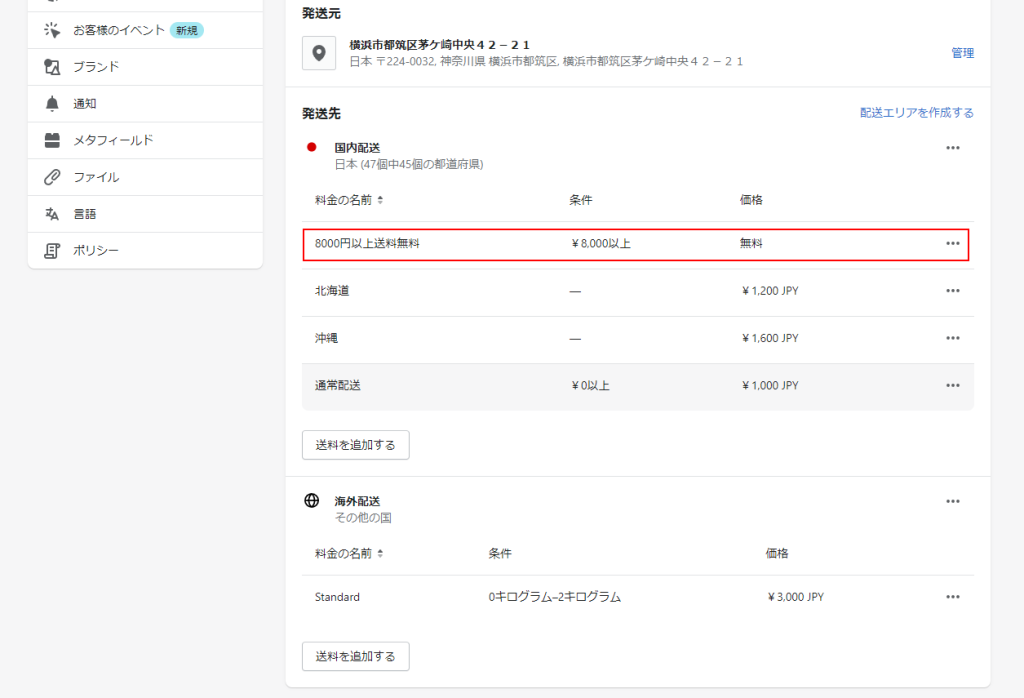Click the location pin icon beside the address

coord(319,53)
